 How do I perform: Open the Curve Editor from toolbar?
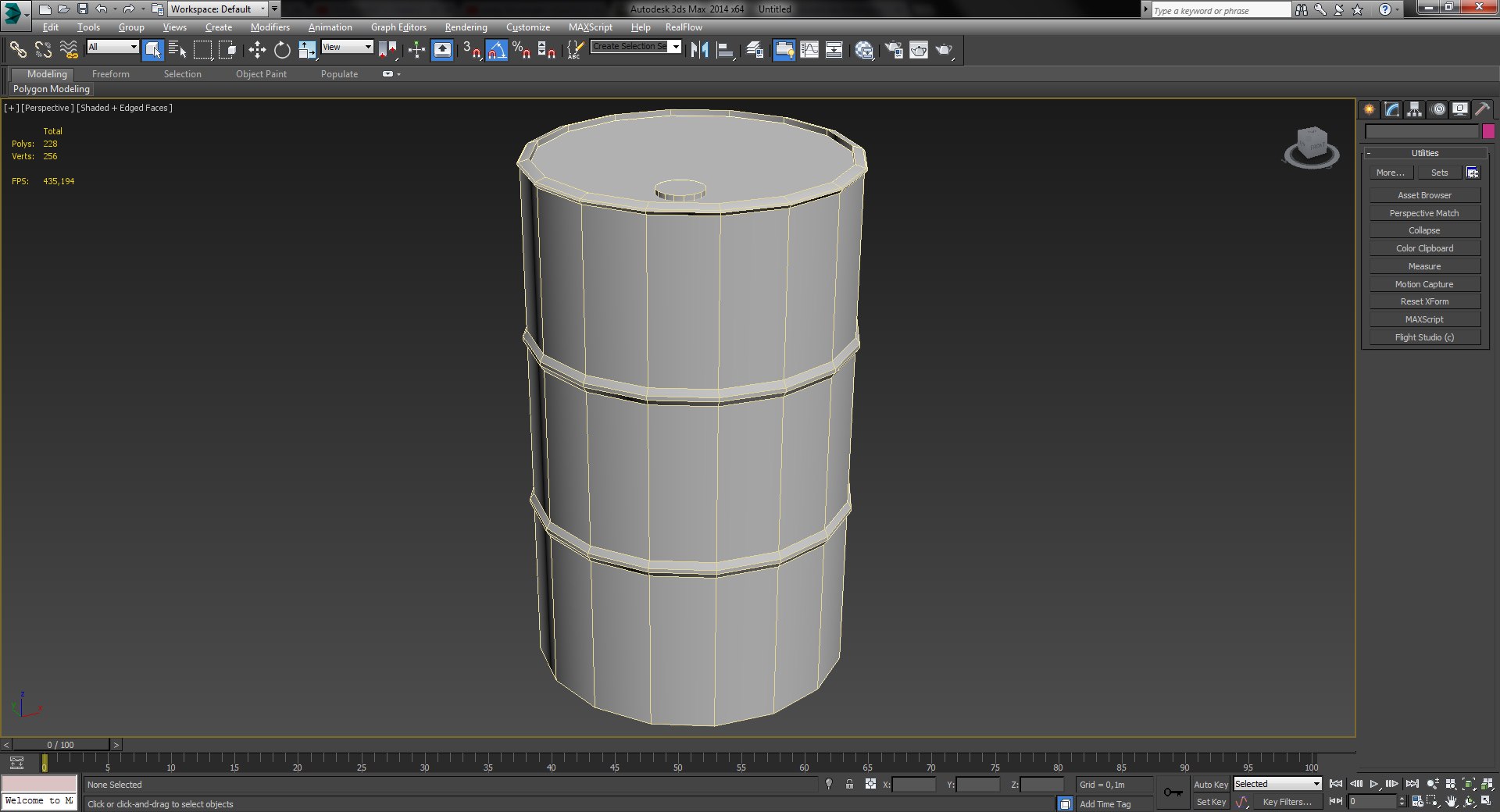(809, 51)
